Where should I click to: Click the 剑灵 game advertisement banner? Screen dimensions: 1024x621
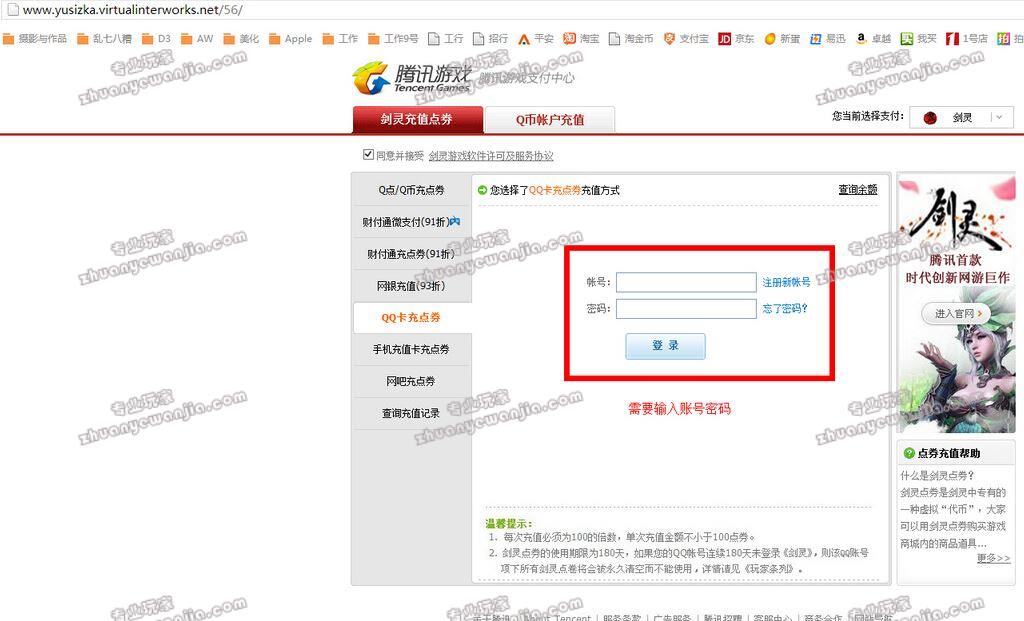point(957,304)
